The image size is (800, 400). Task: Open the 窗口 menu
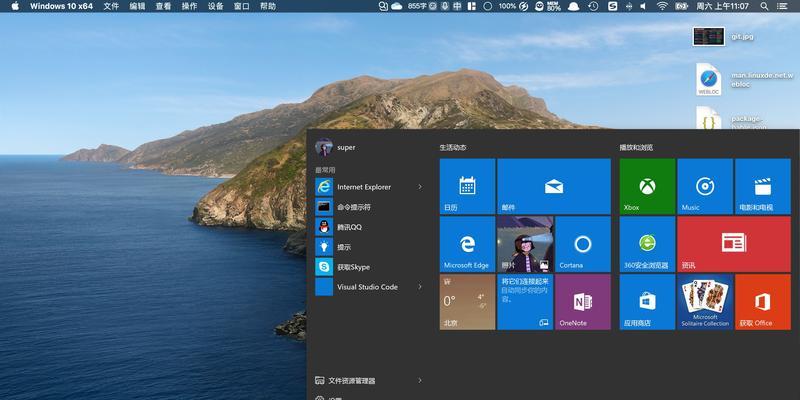tap(242, 6)
